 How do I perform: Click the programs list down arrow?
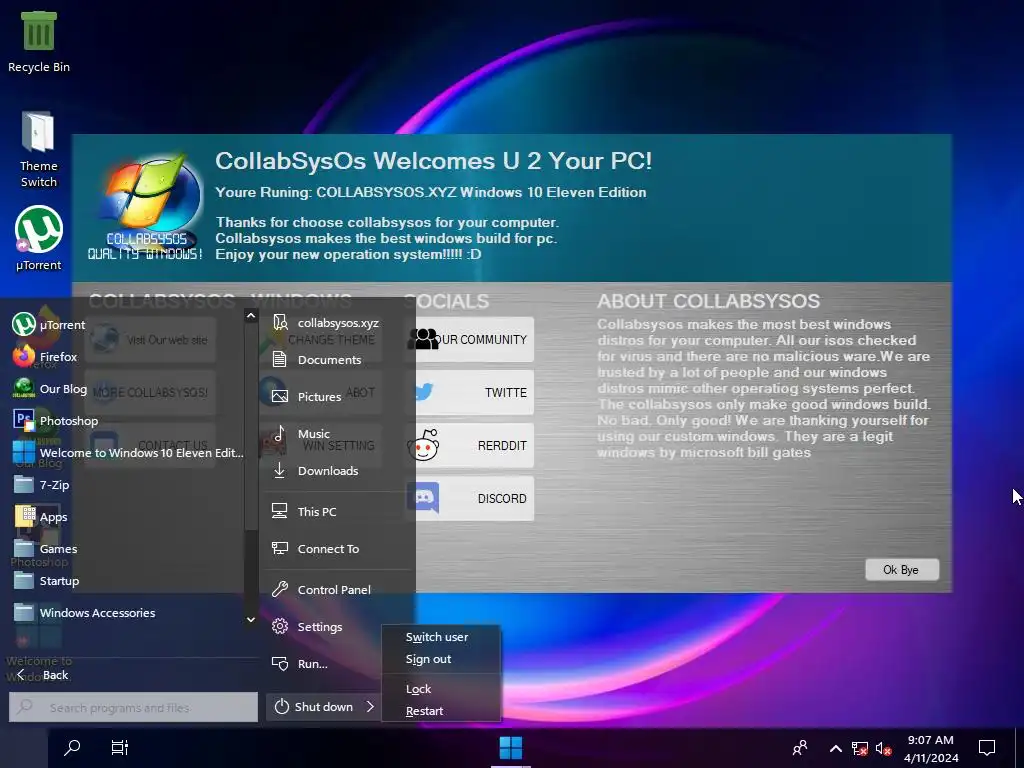(251, 619)
